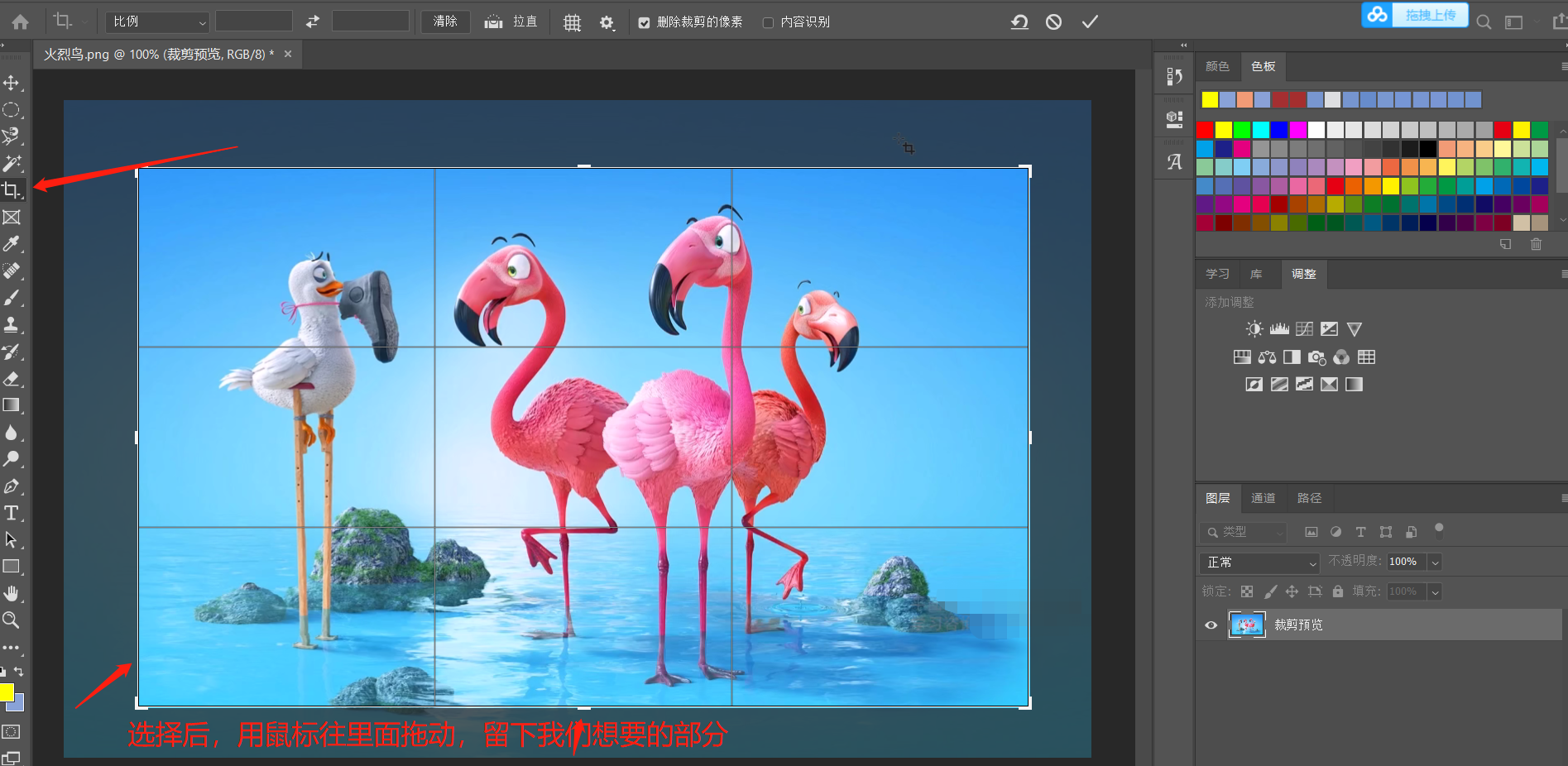Toggle lock image pixels
Screen dimensions: 1568x766
click(1270, 591)
